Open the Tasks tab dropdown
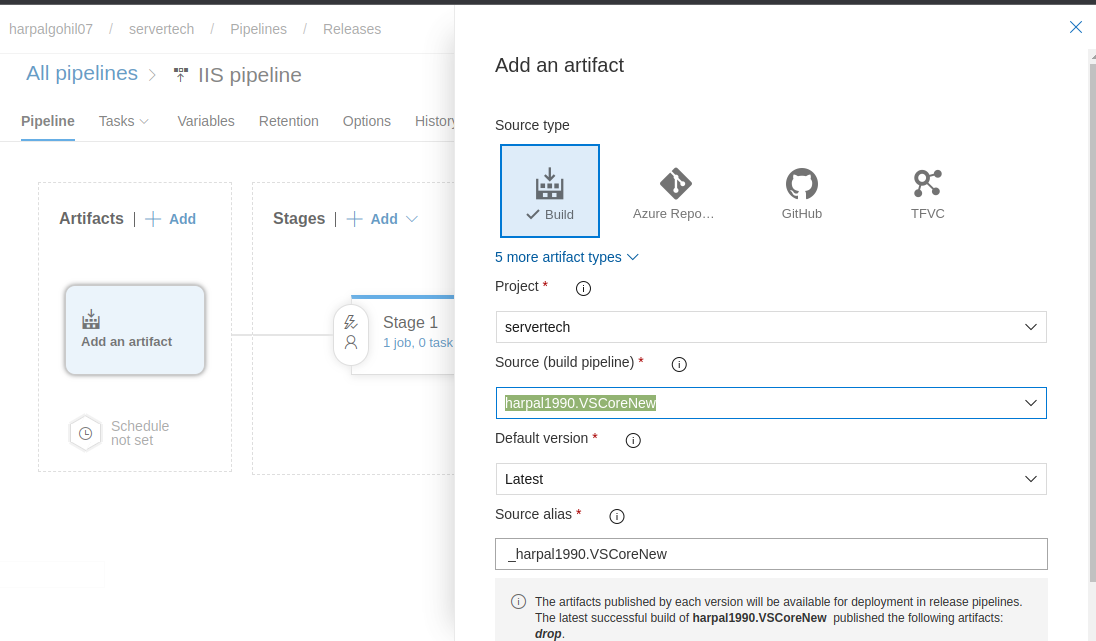 coord(124,122)
